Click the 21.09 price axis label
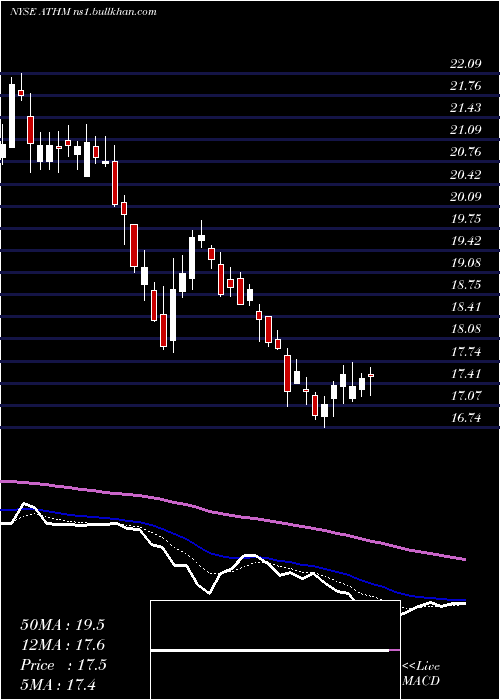 (466, 130)
